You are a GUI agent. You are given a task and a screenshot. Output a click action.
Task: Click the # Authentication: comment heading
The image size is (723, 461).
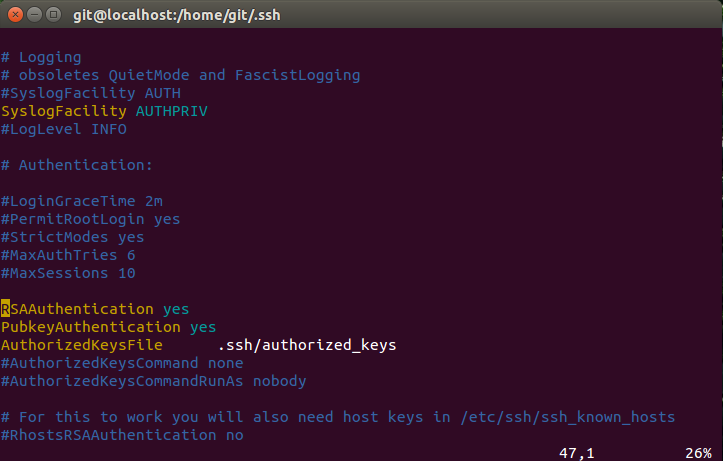tap(77, 165)
